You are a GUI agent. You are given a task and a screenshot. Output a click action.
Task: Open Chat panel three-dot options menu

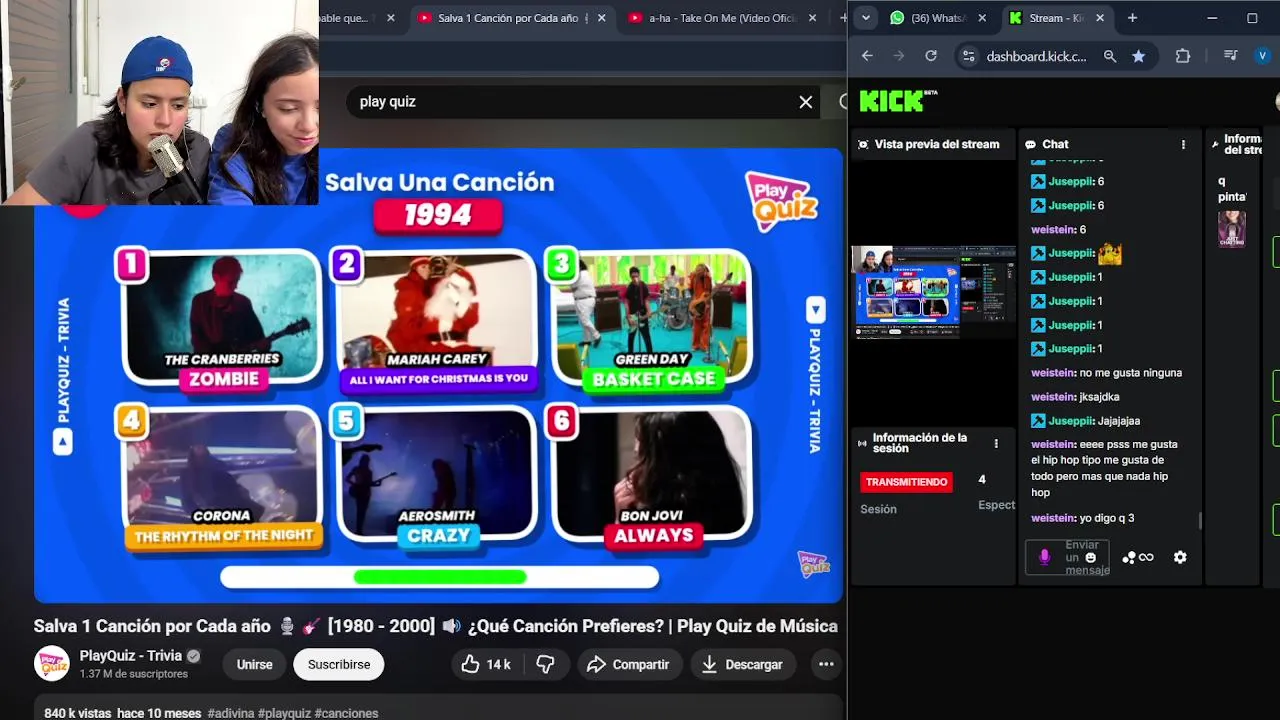[1183, 145]
